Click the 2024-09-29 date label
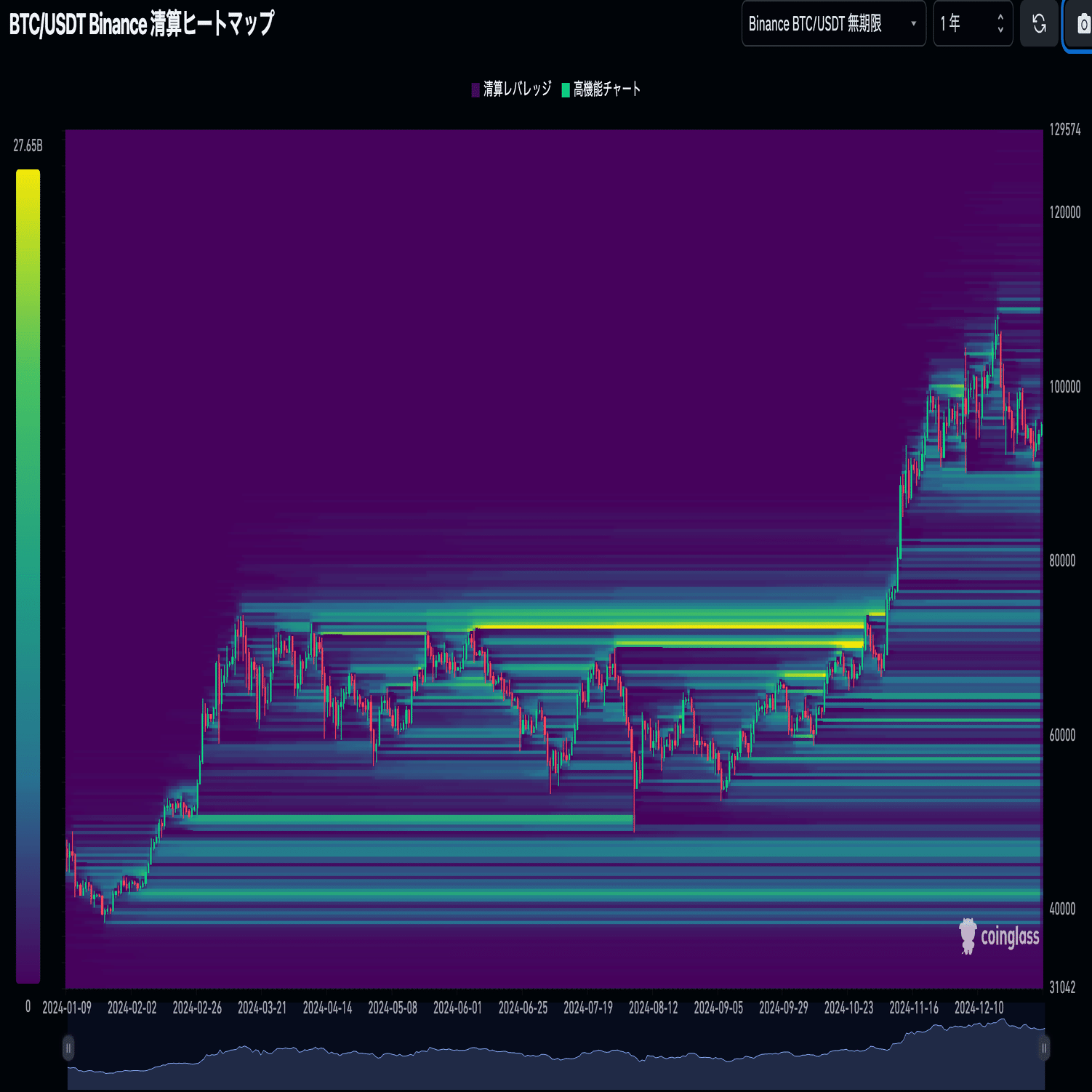Screen dimensions: 1092x1092 (784, 1008)
